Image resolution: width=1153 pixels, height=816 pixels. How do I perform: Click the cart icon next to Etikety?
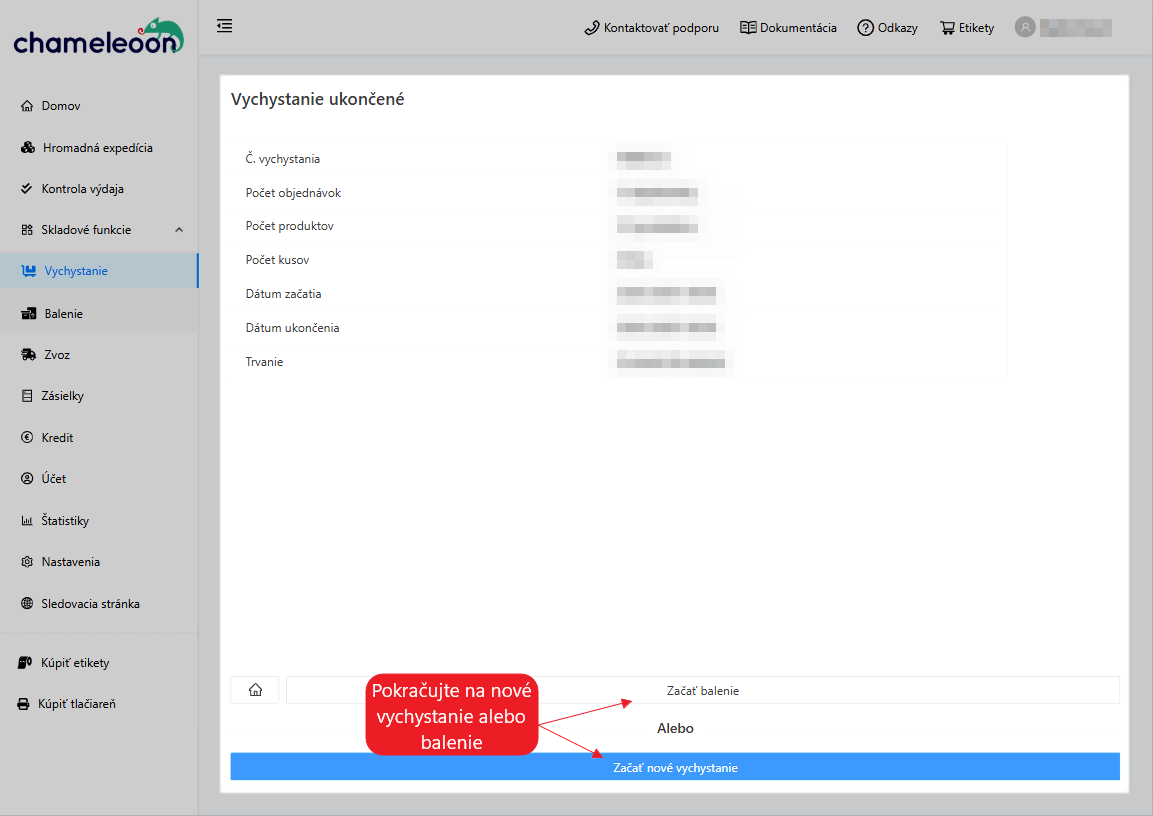[947, 28]
